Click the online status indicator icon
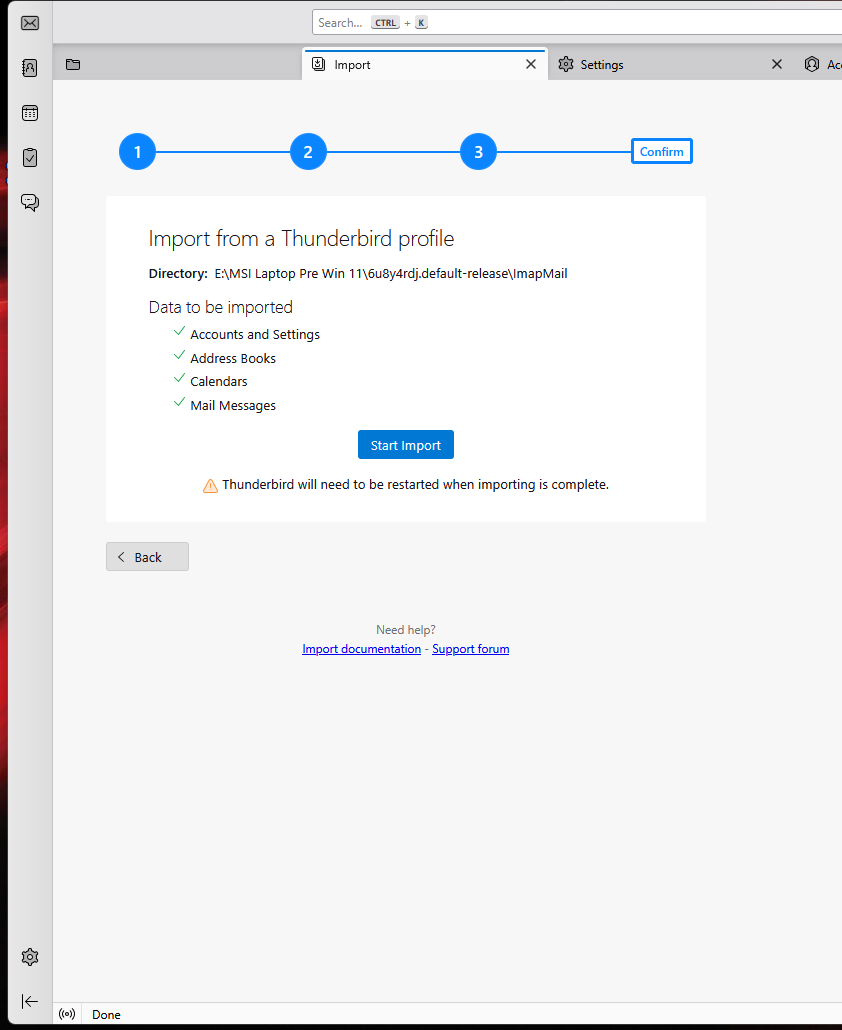Image resolution: width=842 pixels, height=1030 pixels. tap(67, 1014)
